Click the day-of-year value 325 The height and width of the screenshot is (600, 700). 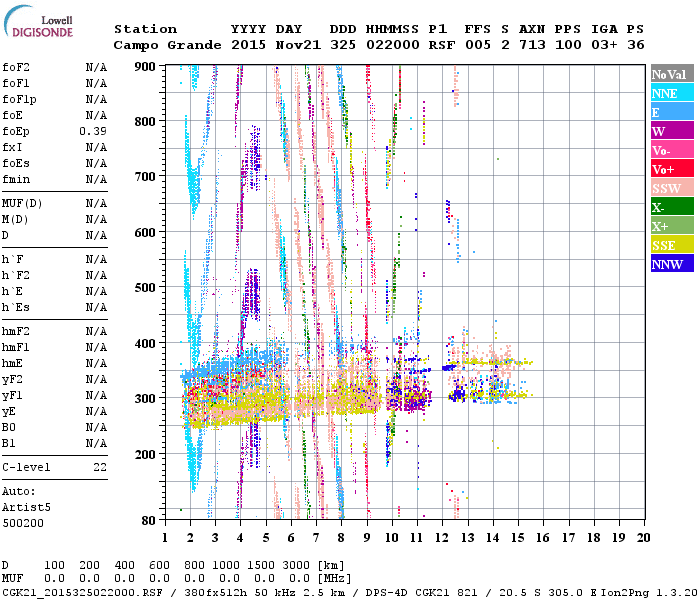click(x=343, y=45)
